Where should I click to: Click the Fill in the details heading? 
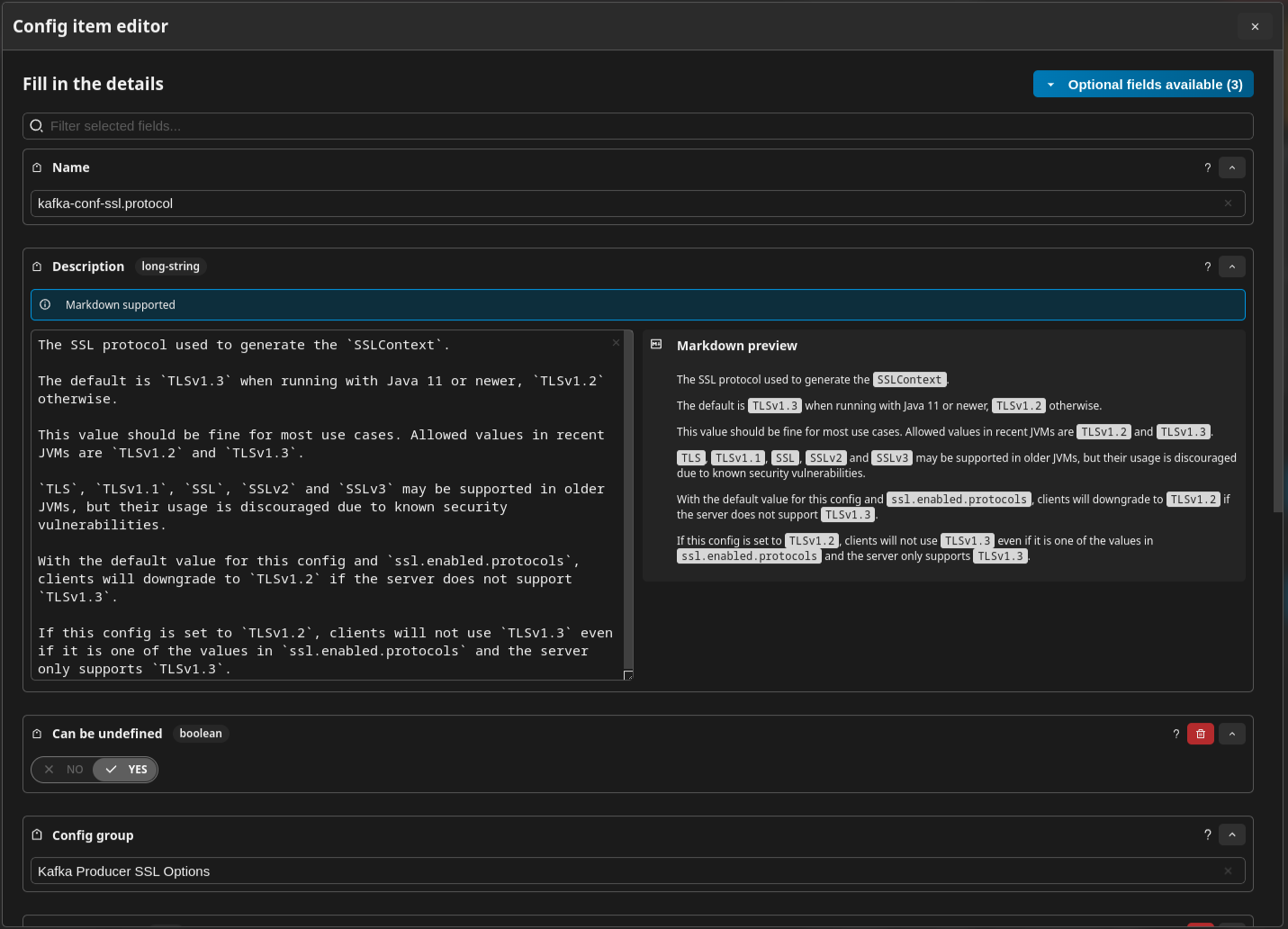(93, 84)
